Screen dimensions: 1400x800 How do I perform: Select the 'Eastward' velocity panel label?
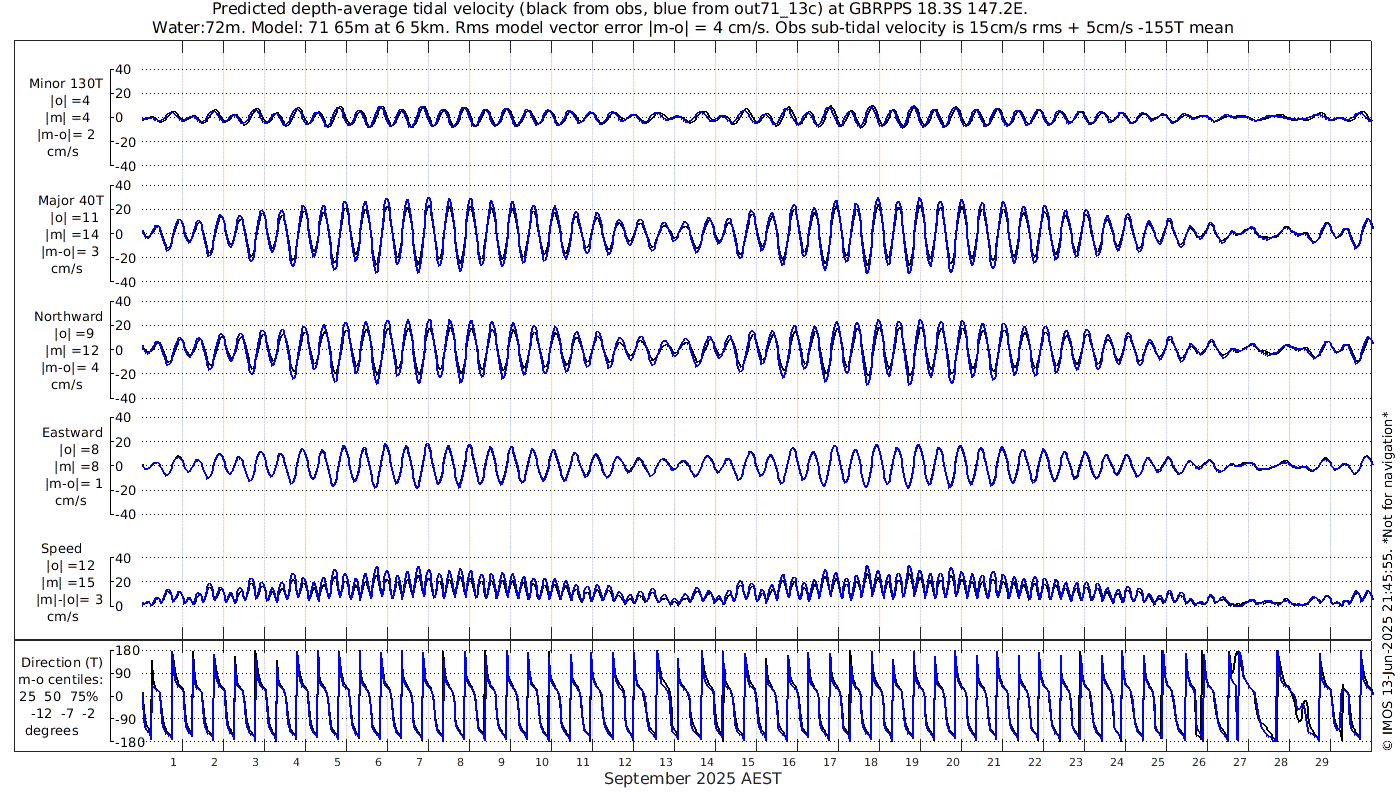tap(72, 432)
